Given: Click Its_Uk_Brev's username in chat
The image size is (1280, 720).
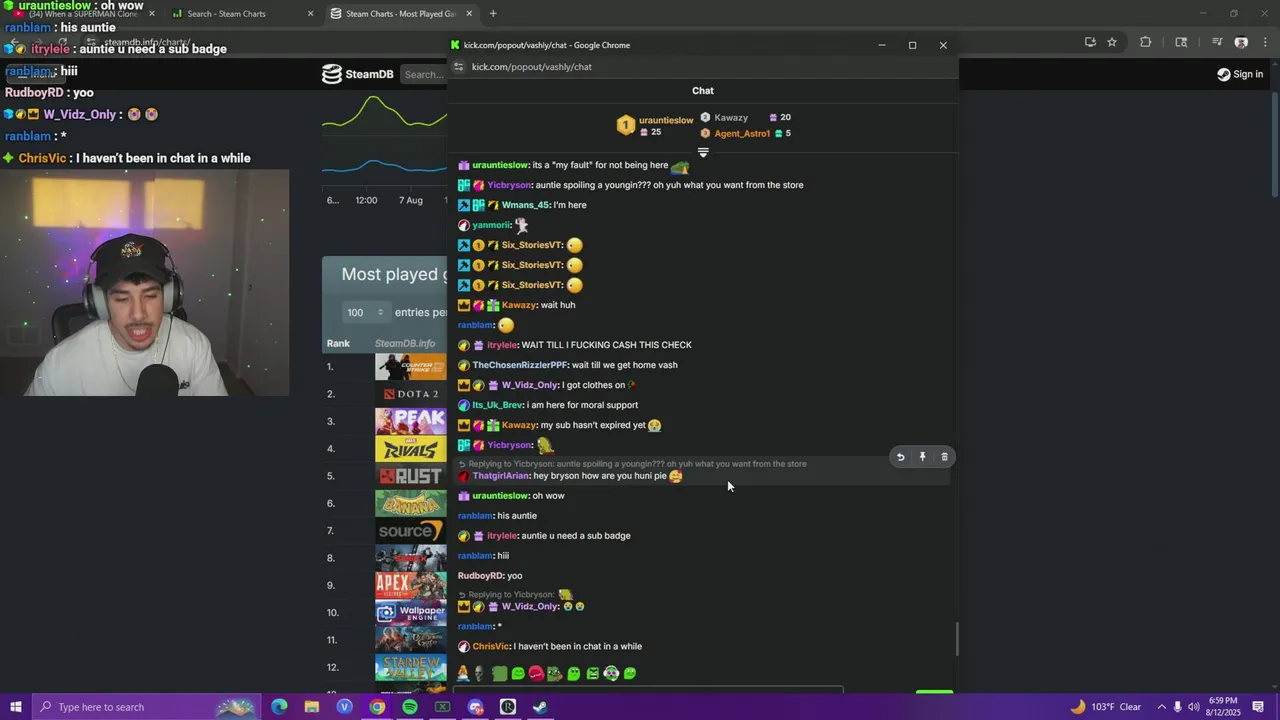Looking at the screenshot, I should tap(497, 405).
